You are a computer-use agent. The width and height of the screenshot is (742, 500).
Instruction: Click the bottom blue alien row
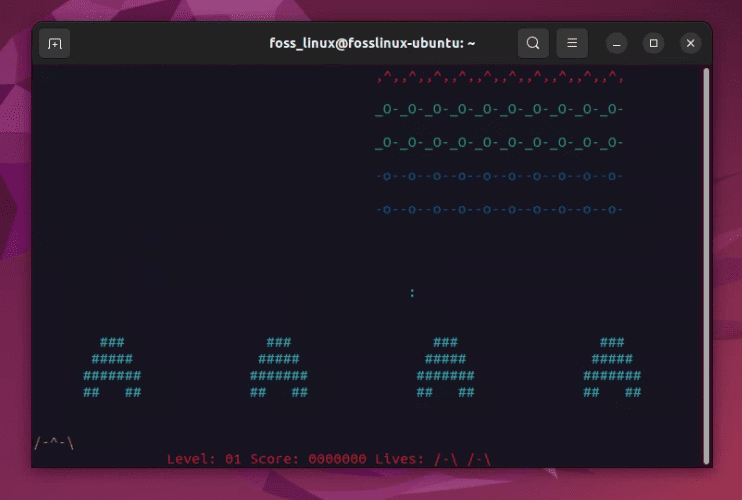click(499, 210)
